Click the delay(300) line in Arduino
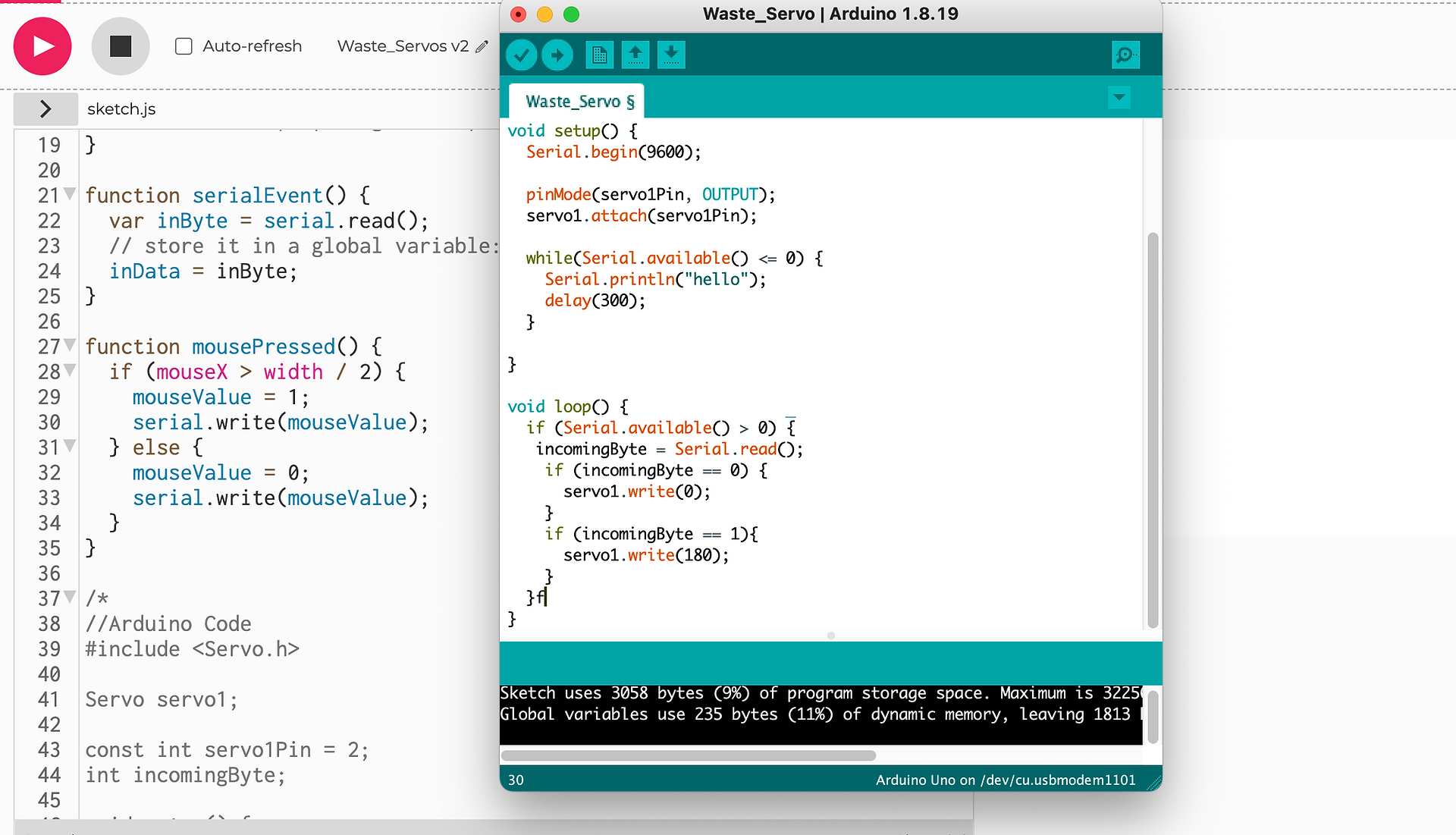Viewport: 1456px width, 835px height. [x=595, y=300]
